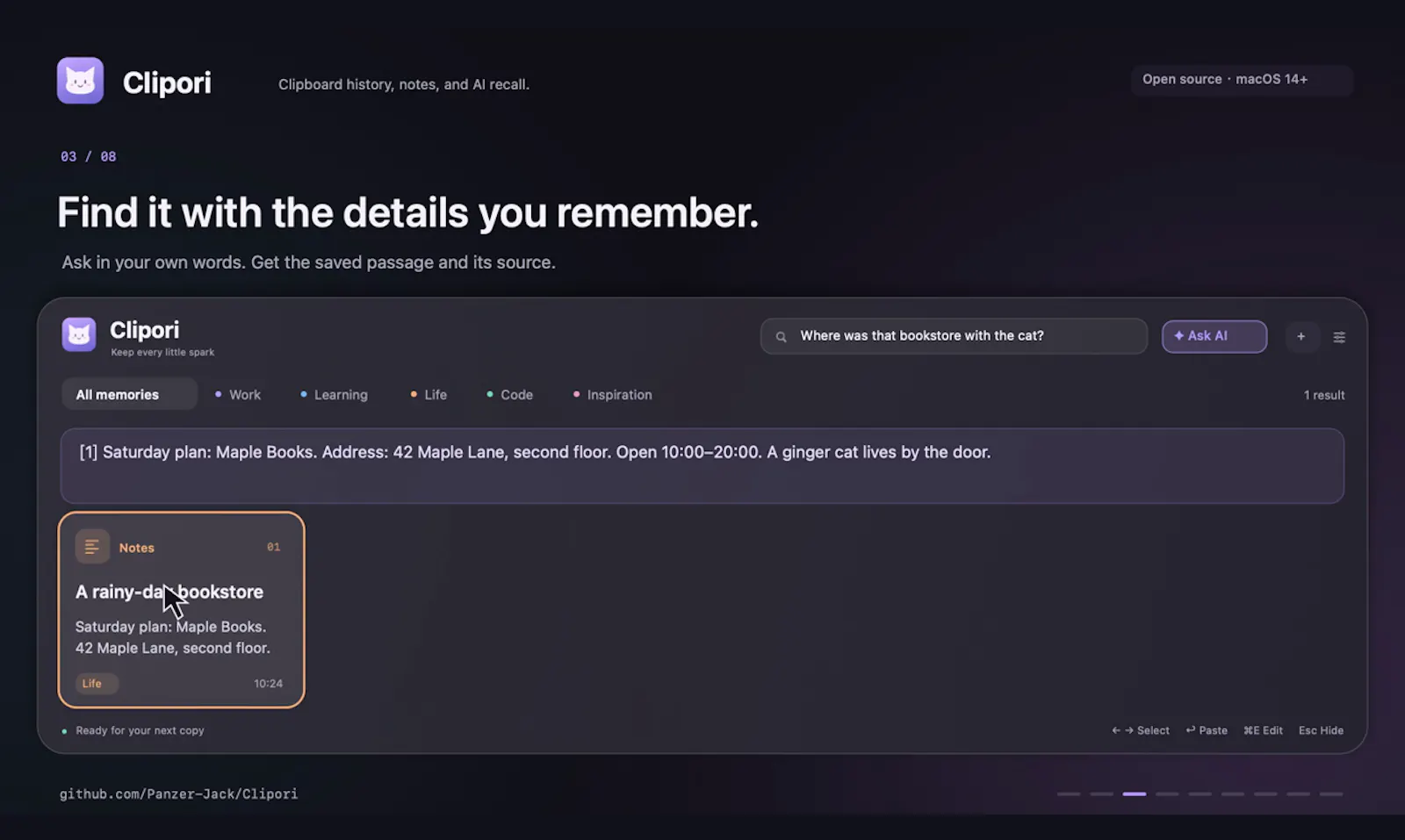Click the 'Keep every little spark' tagline
Viewport: 1405px width, 840px height.
(x=162, y=352)
